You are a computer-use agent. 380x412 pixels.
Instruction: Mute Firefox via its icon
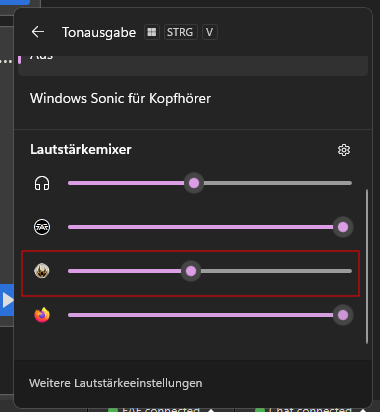(x=42, y=315)
